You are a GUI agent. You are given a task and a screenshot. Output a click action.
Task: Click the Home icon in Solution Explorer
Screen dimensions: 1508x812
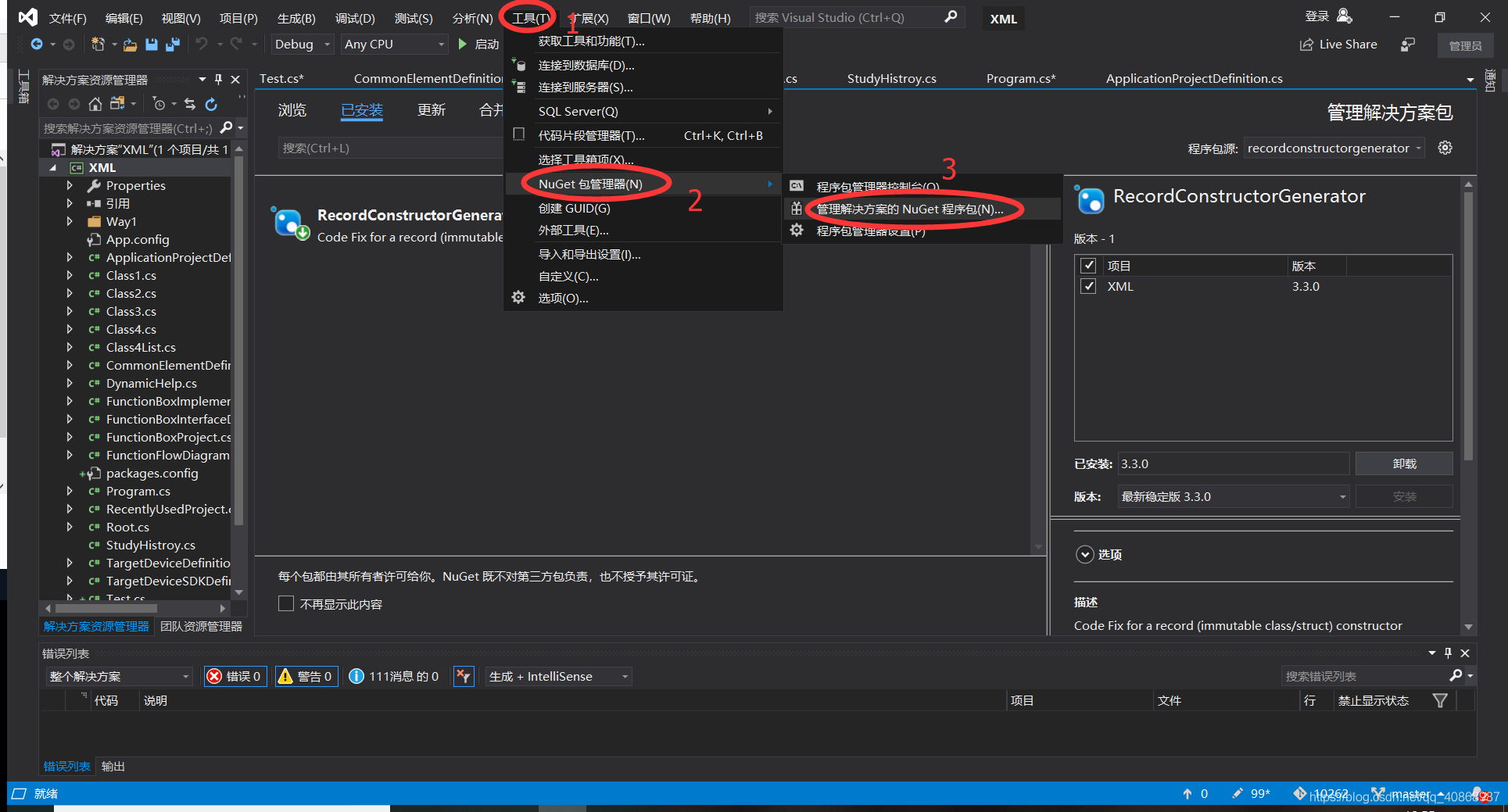click(95, 104)
